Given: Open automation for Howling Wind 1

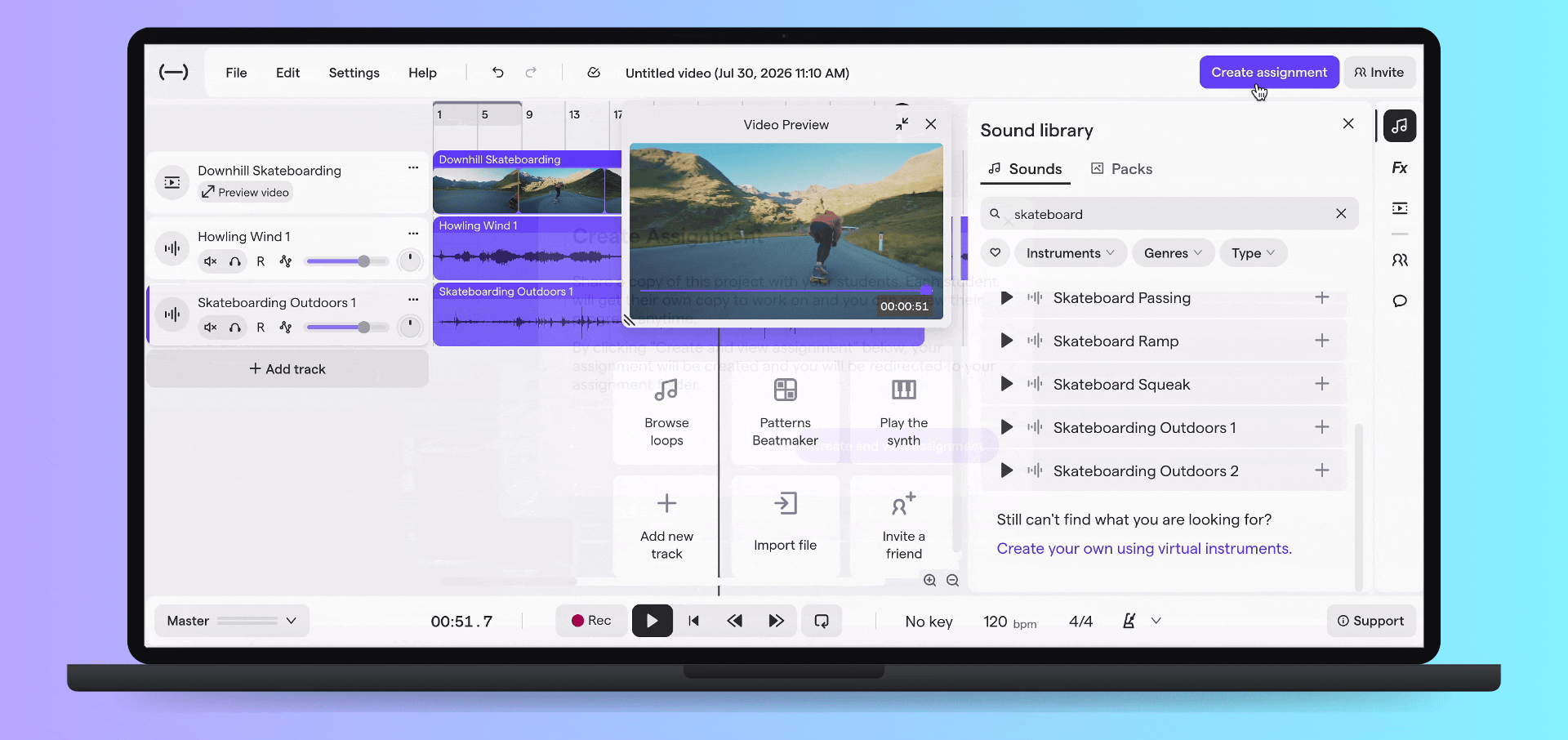Looking at the screenshot, I should 285,261.
